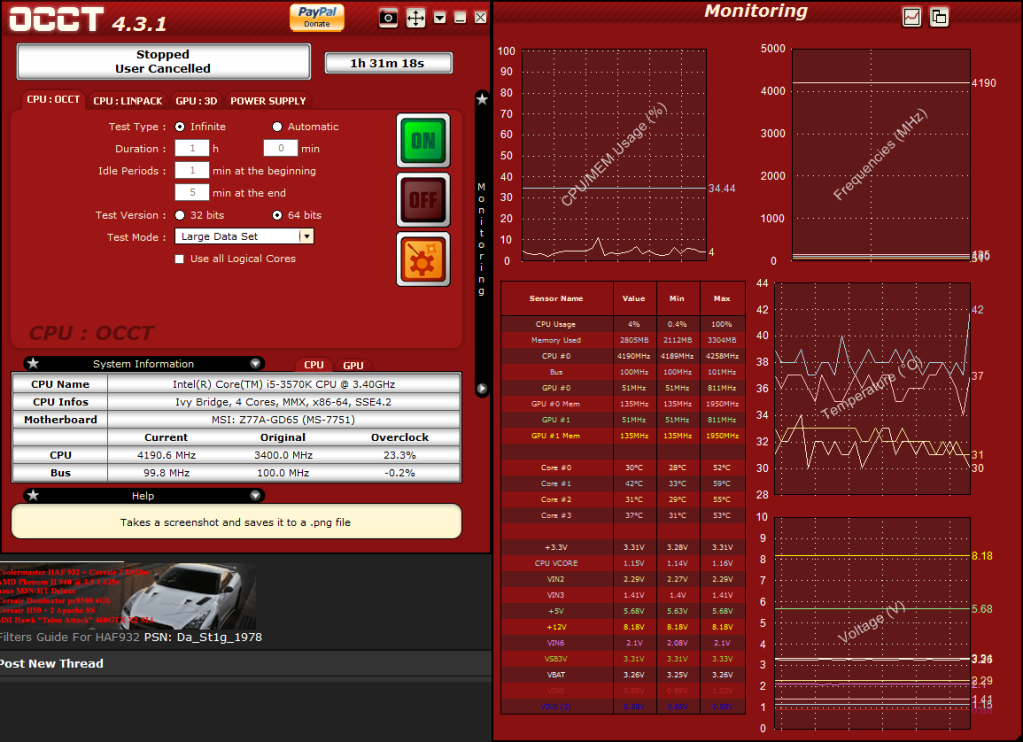This screenshot has width=1023, height=742.
Task: Click the Monitoring graph icon
Action: 911,17
